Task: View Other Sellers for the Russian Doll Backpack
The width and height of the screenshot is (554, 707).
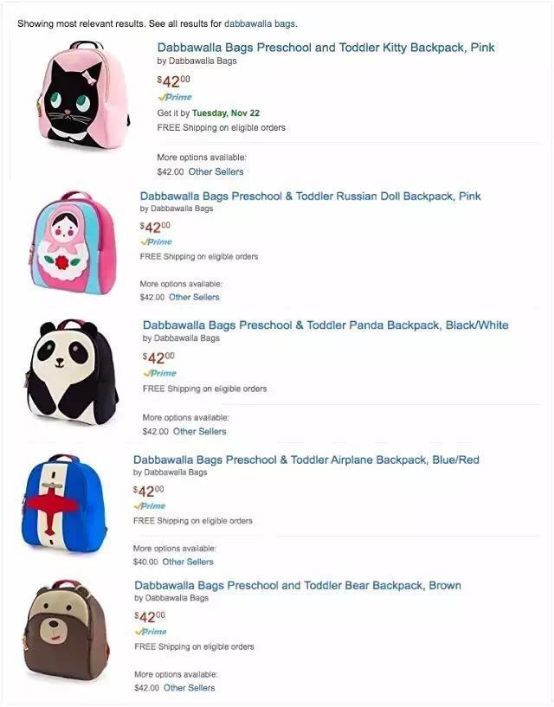Action: (x=194, y=297)
